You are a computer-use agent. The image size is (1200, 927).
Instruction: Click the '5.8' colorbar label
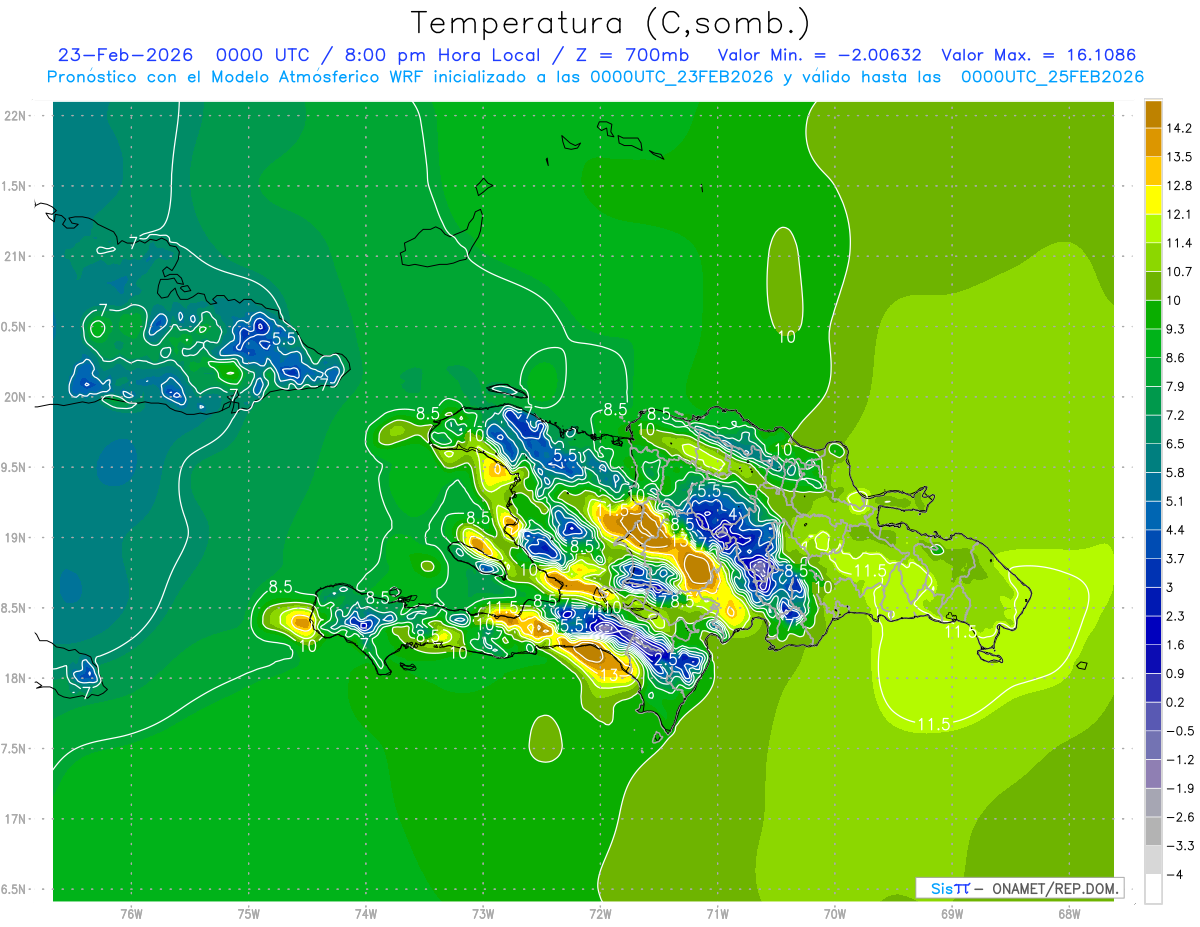1176,473
